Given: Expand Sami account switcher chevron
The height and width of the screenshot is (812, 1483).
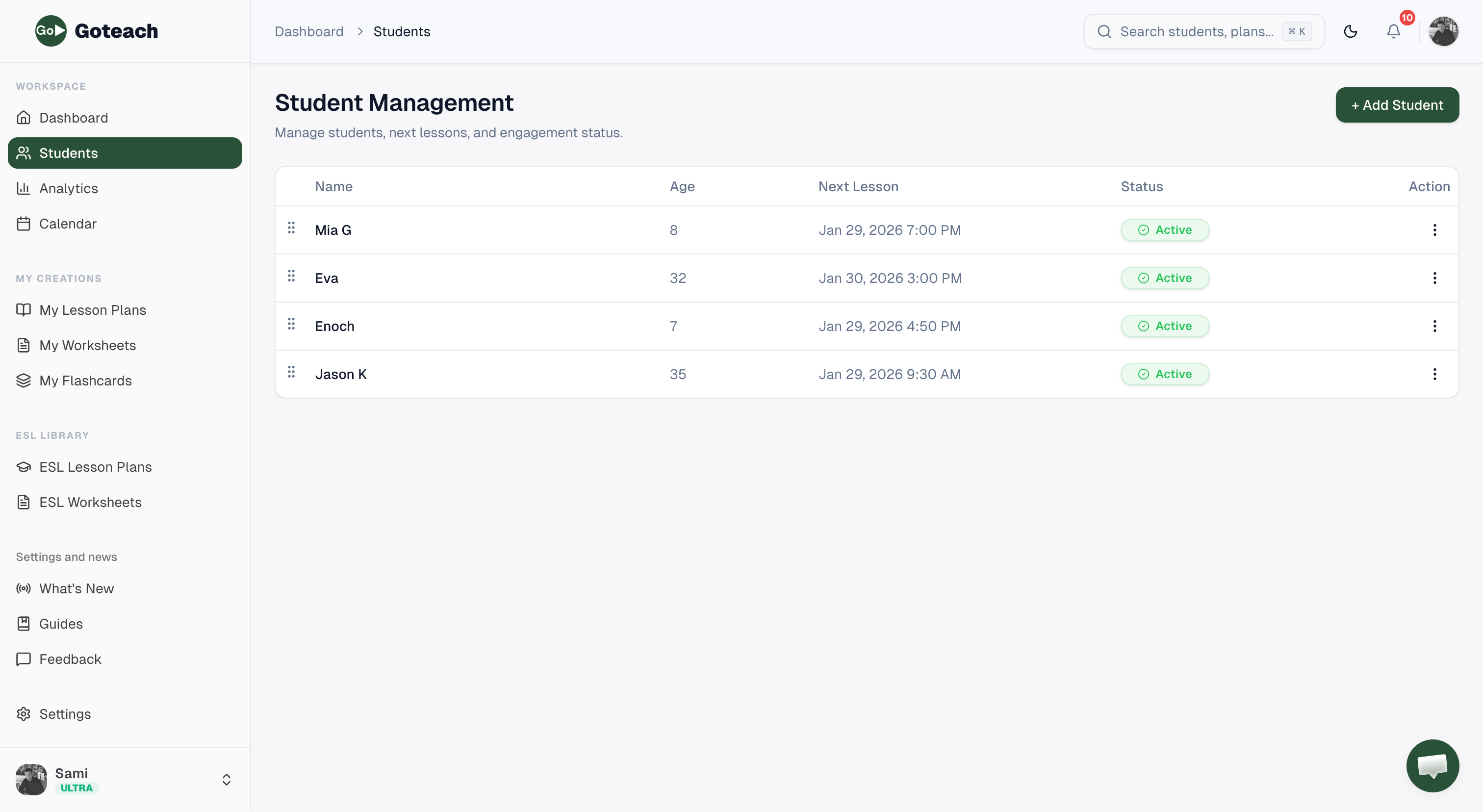Looking at the screenshot, I should click(x=226, y=779).
